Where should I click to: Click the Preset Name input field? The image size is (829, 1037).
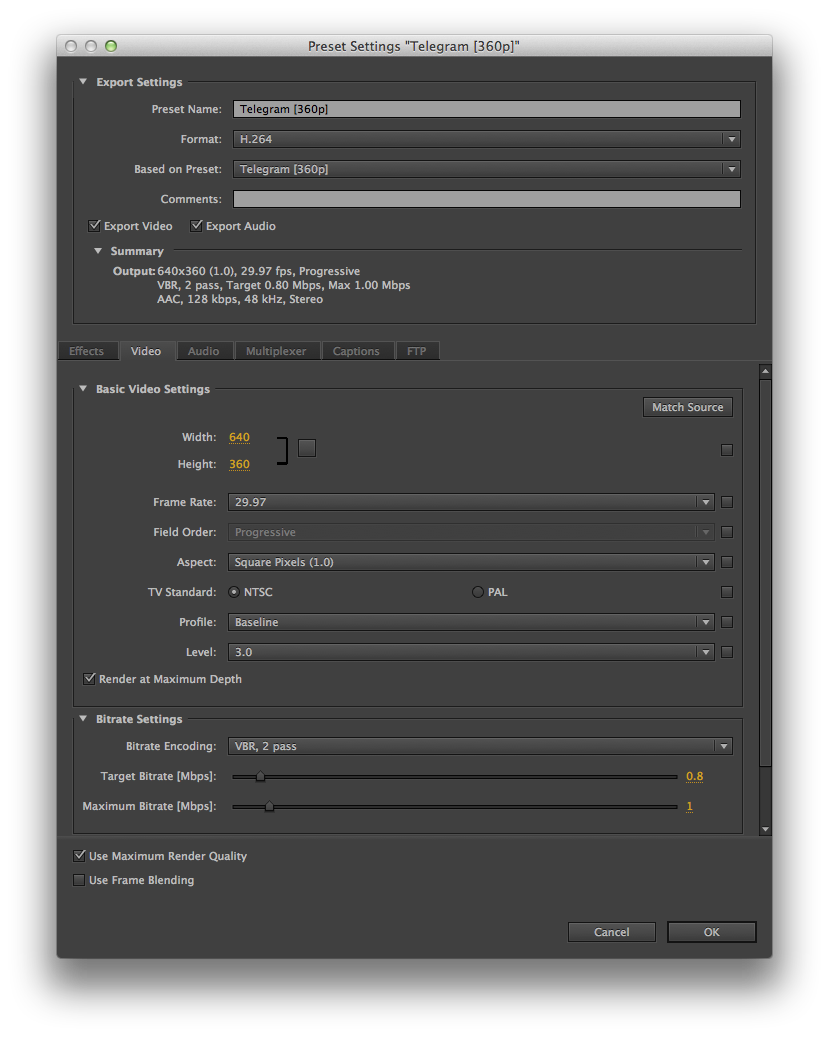[486, 109]
